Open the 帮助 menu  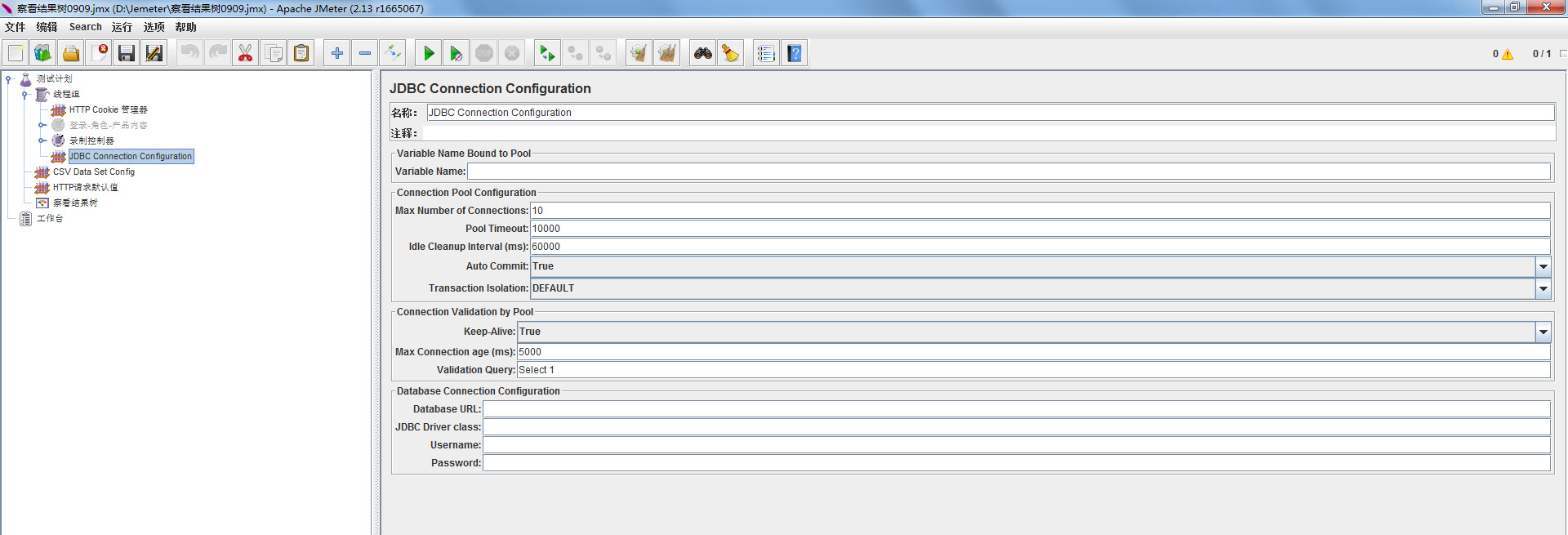point(186,27)
